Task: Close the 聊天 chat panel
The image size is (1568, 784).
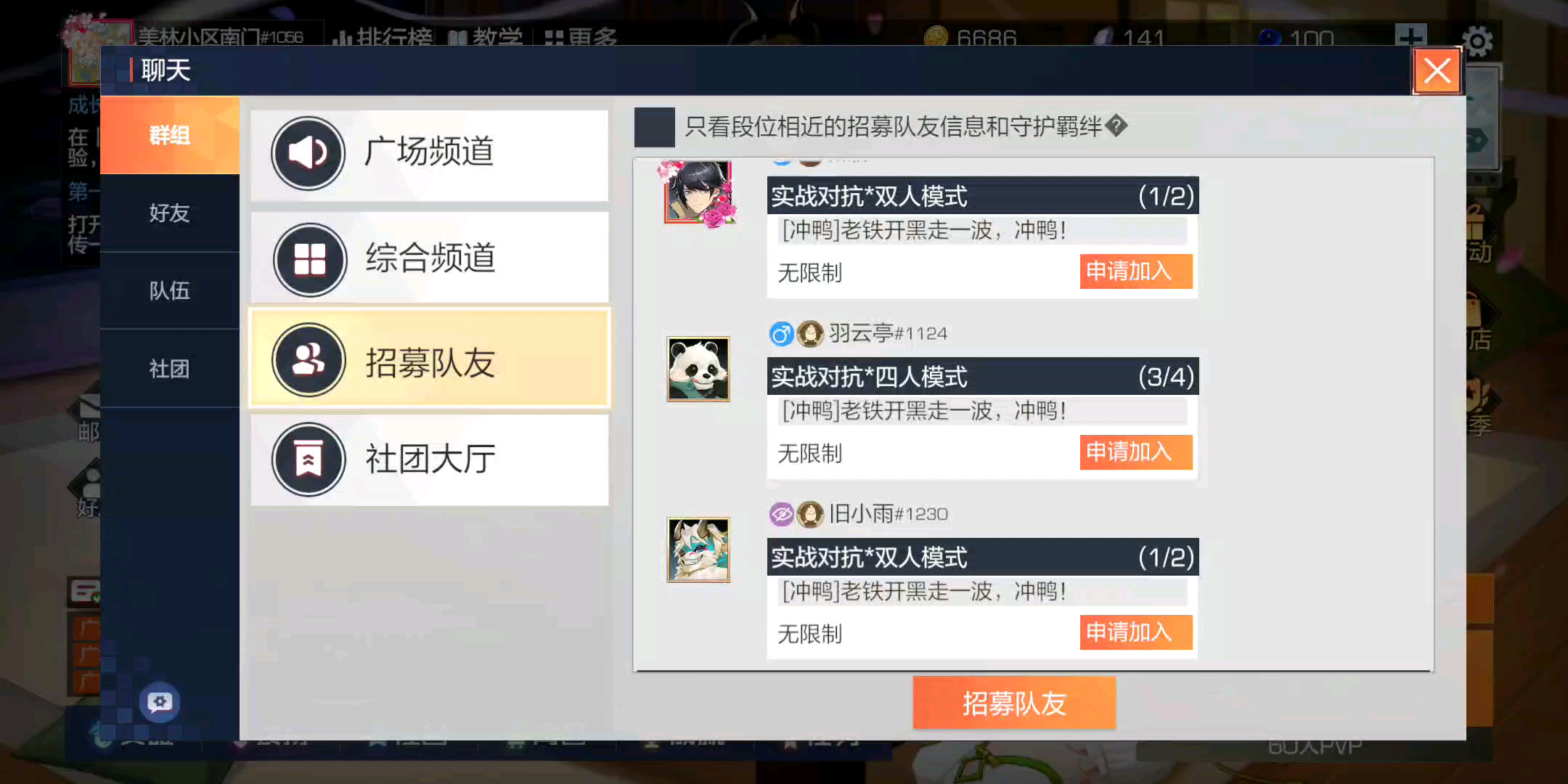Action: (1437, 71)
